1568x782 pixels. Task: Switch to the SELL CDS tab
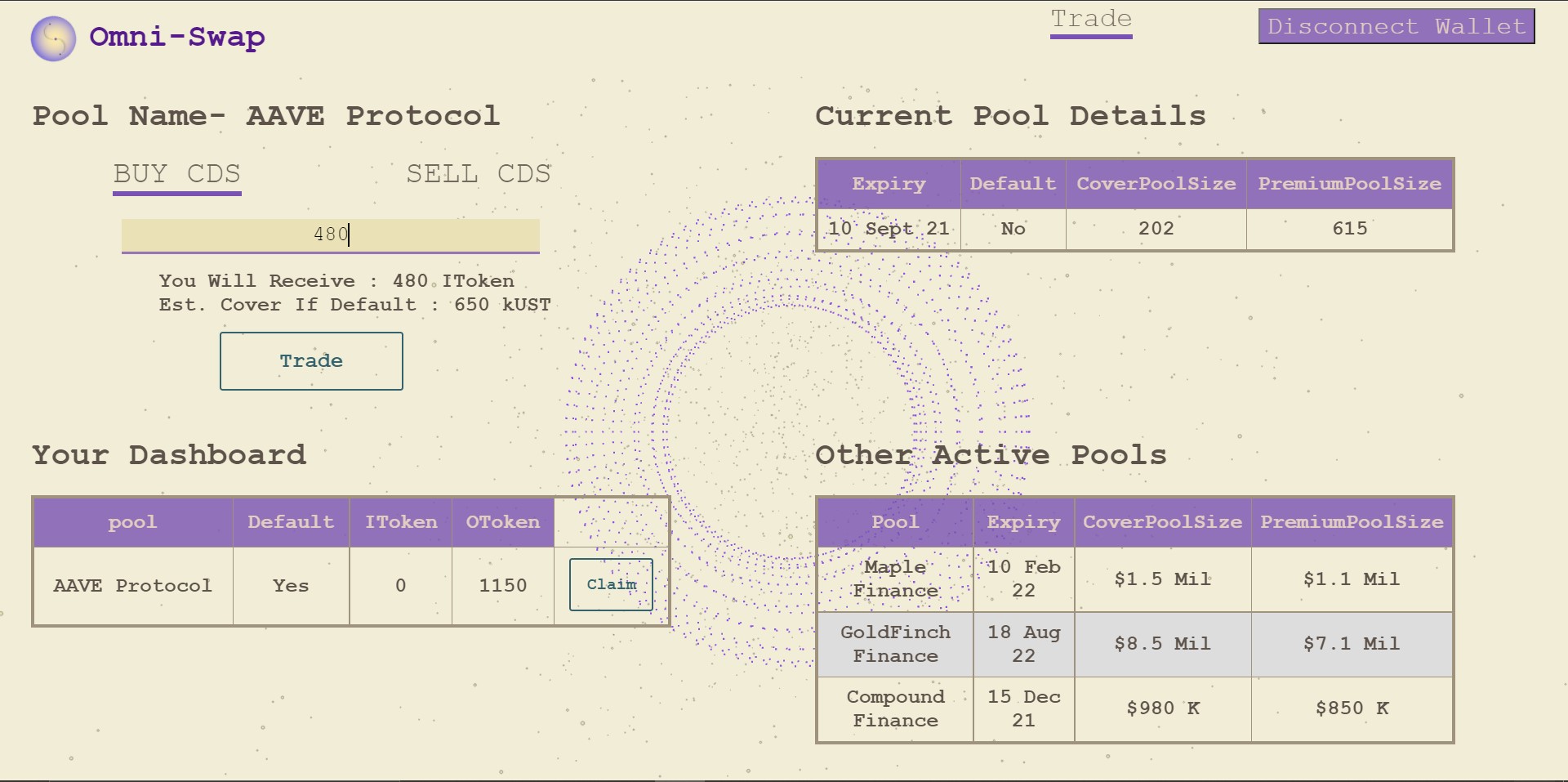(x=479, y=174)
